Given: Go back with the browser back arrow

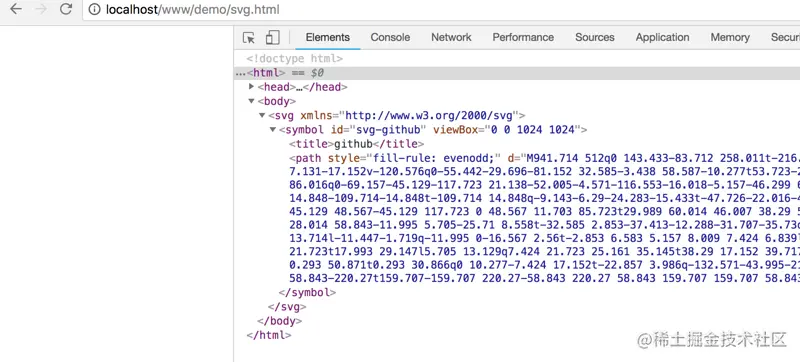Looking at the screenshot, I should tap(16, 9).
